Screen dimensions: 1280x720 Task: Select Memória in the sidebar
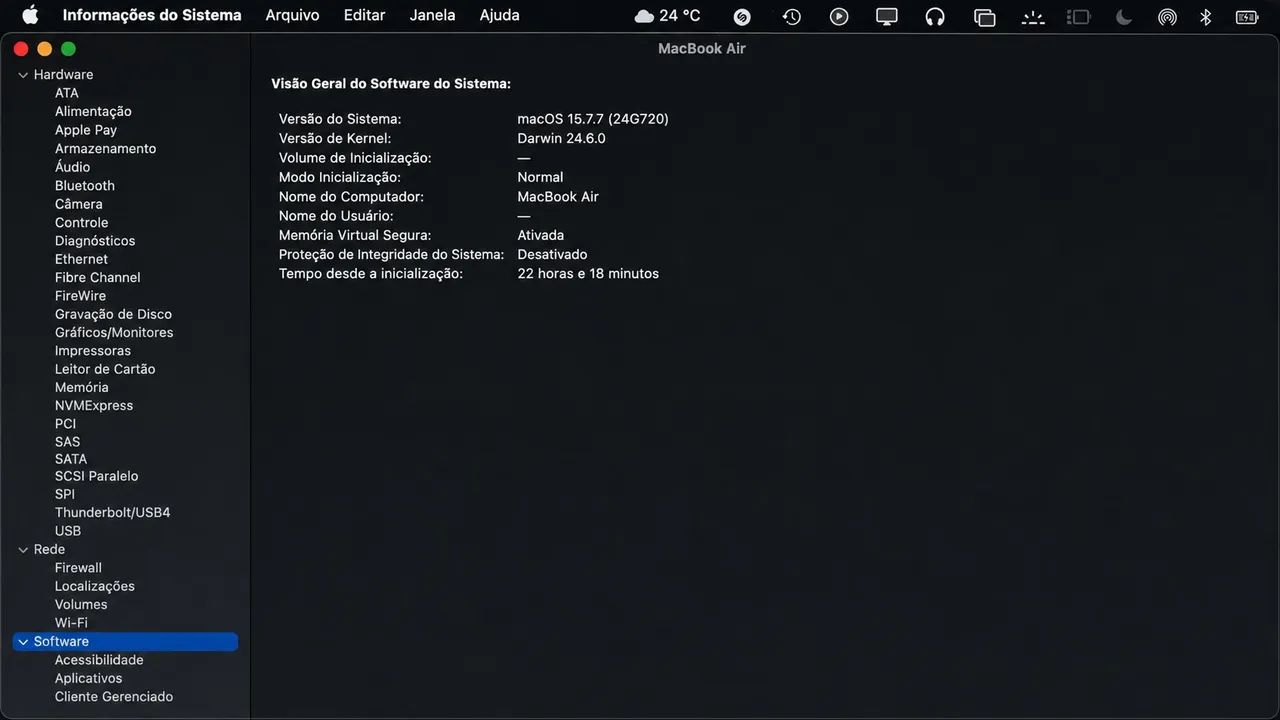pyautogui.click(x=82, y=388)
